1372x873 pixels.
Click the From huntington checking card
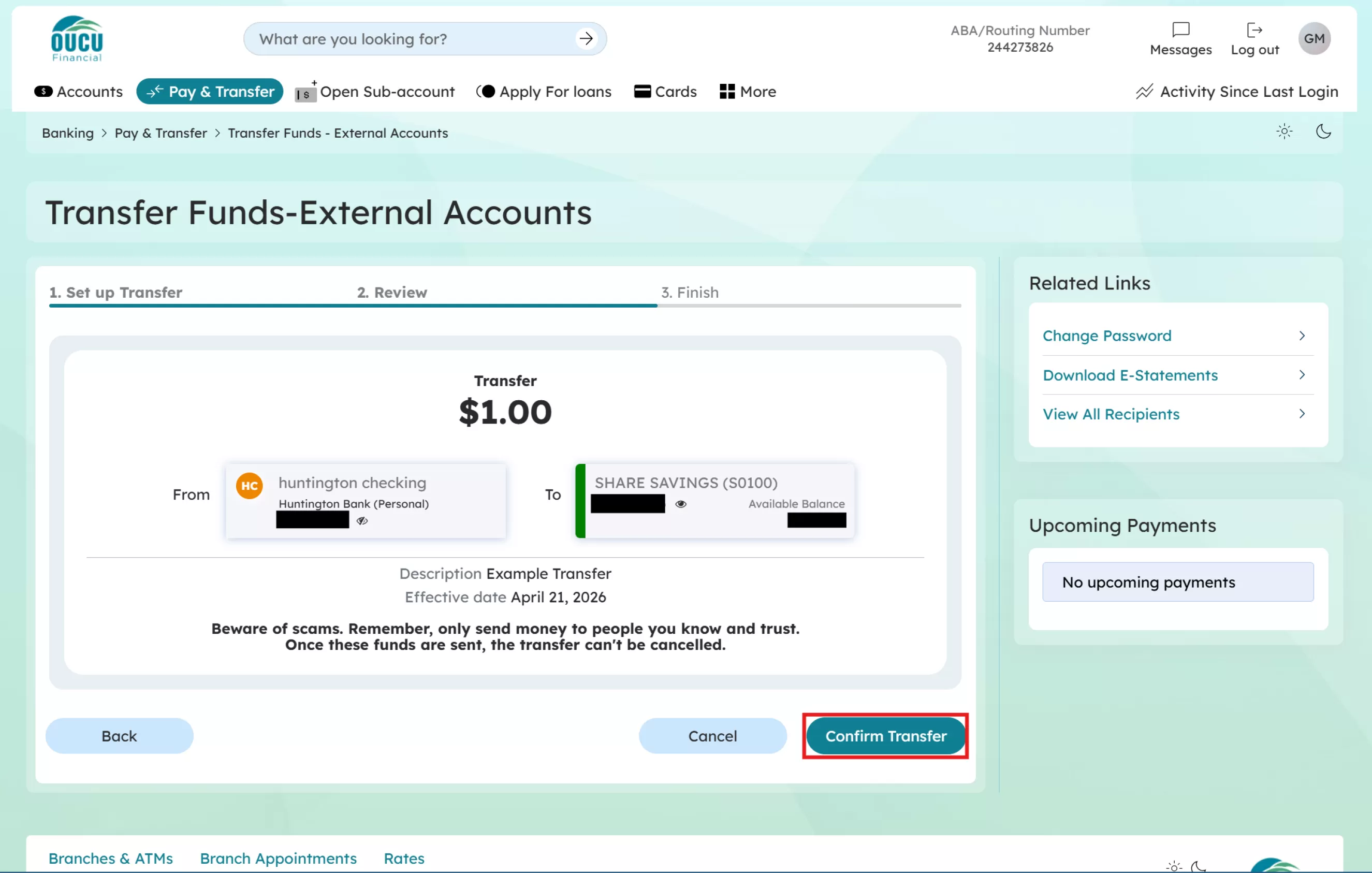366,500
